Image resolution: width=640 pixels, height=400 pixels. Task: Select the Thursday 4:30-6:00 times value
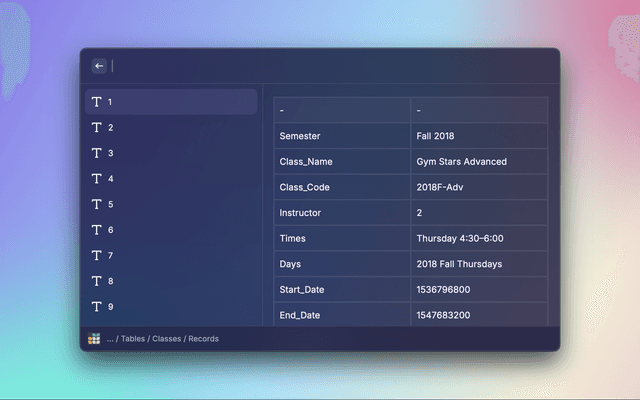pyautogui.click(x=460, y=239)
